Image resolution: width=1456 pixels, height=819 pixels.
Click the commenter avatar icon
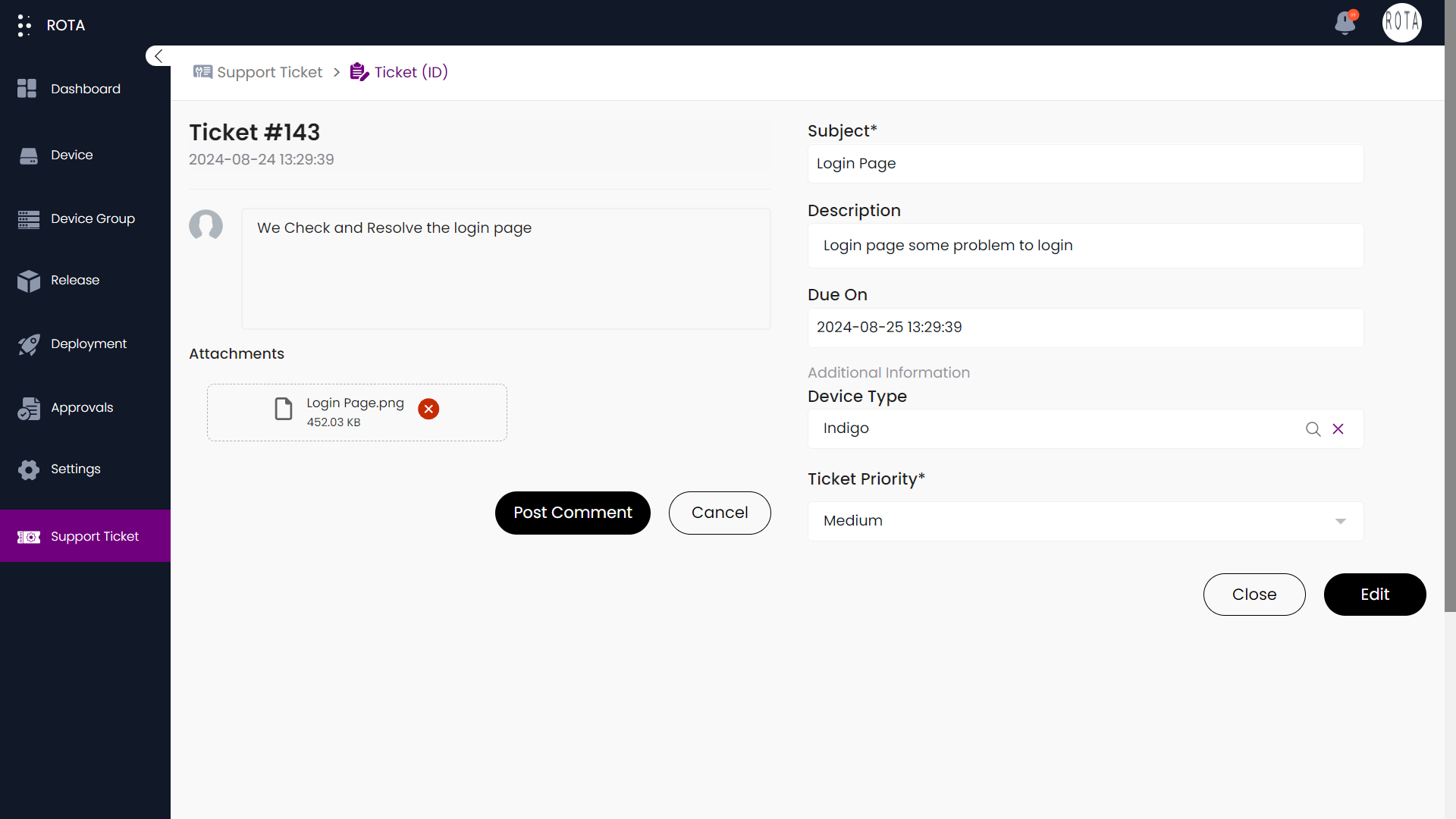click(x=206, y=225)
